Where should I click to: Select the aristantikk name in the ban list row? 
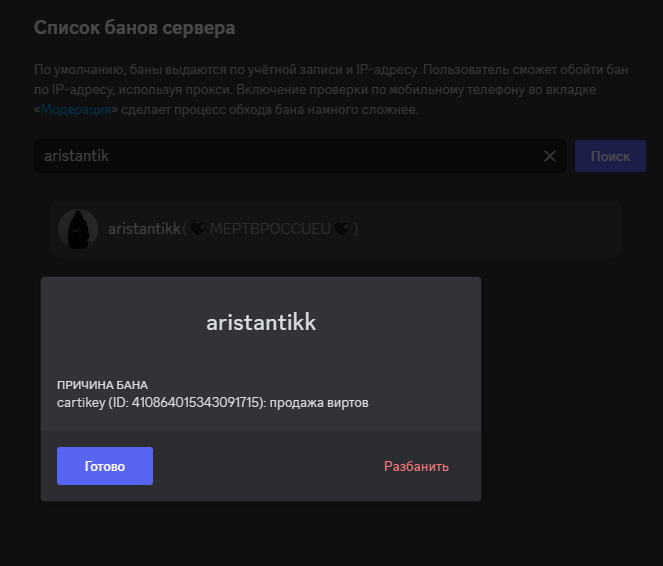144,229
